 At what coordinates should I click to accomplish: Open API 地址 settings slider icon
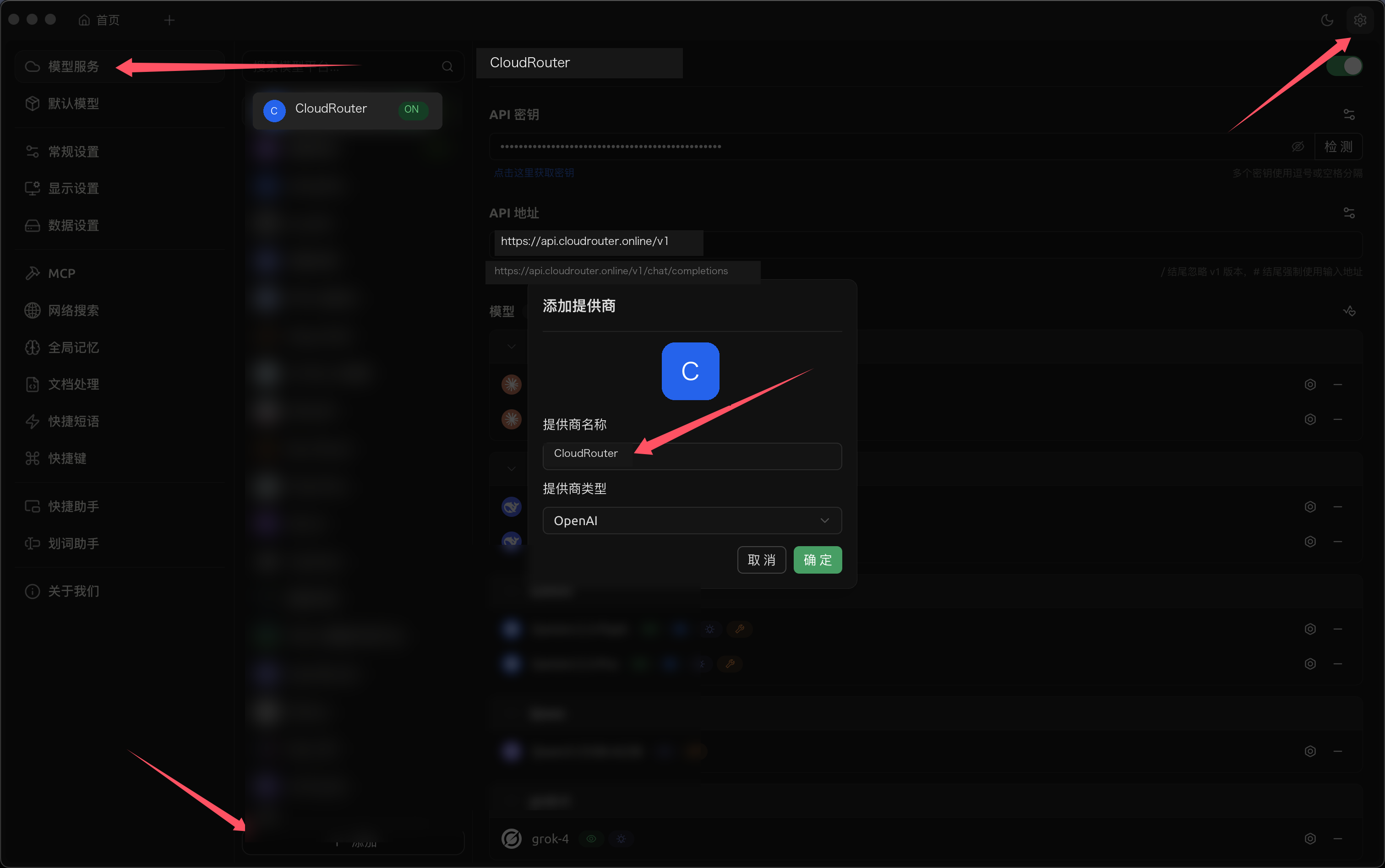1349,213
